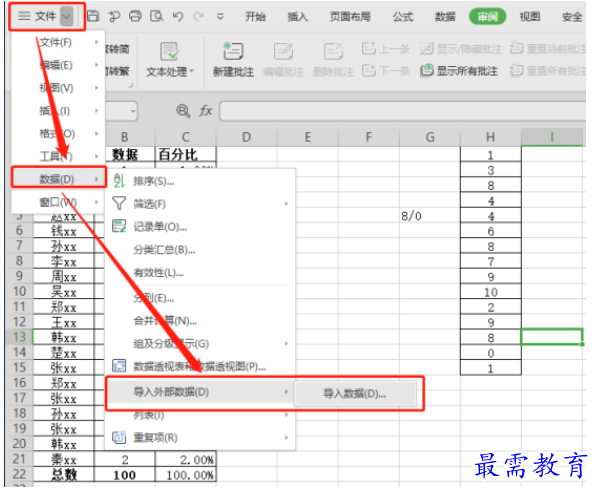Click 重置当前批注

pyautogui.click(x=547, y=49)
